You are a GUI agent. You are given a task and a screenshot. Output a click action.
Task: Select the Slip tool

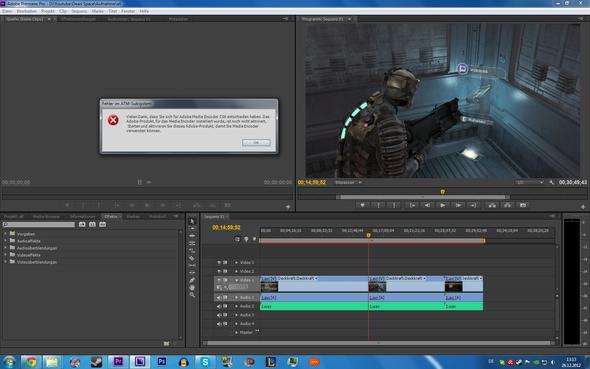coord(192,265)
